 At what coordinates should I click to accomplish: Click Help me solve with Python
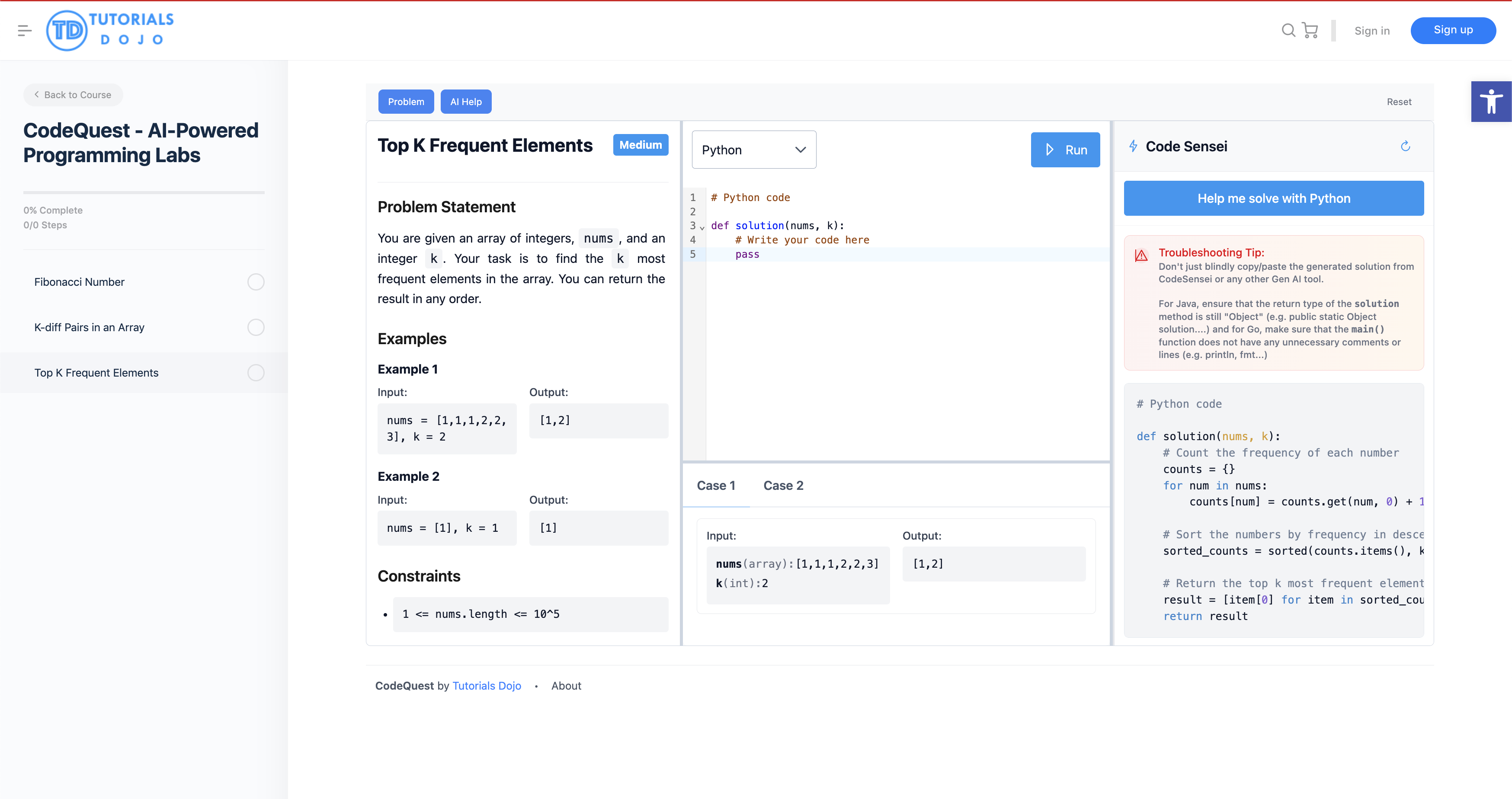pyautogui.click(x=1273, y=198)
